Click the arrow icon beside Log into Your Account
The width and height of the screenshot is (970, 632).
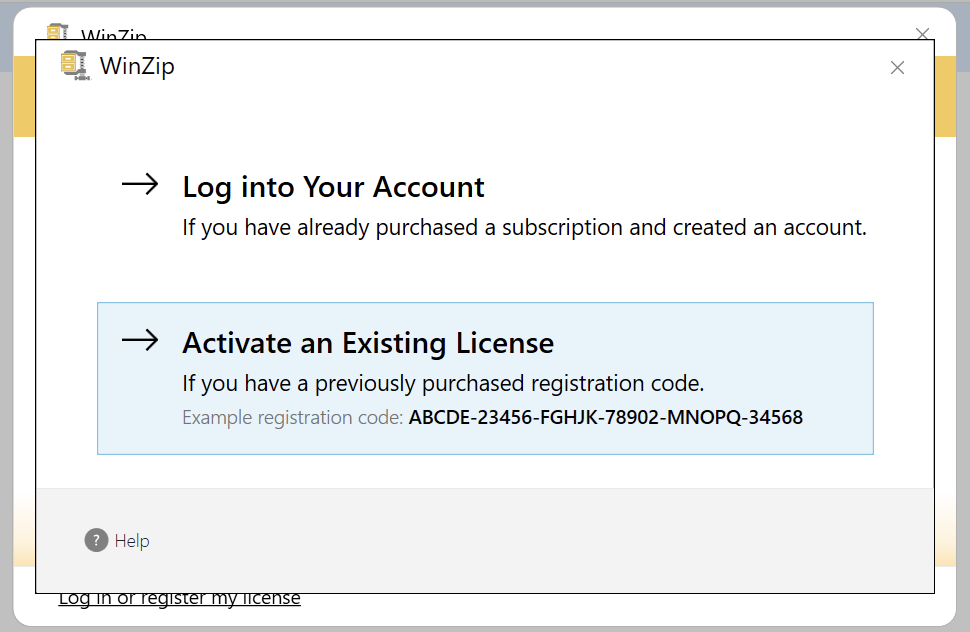pyautogui.click(x=140, y=185)
